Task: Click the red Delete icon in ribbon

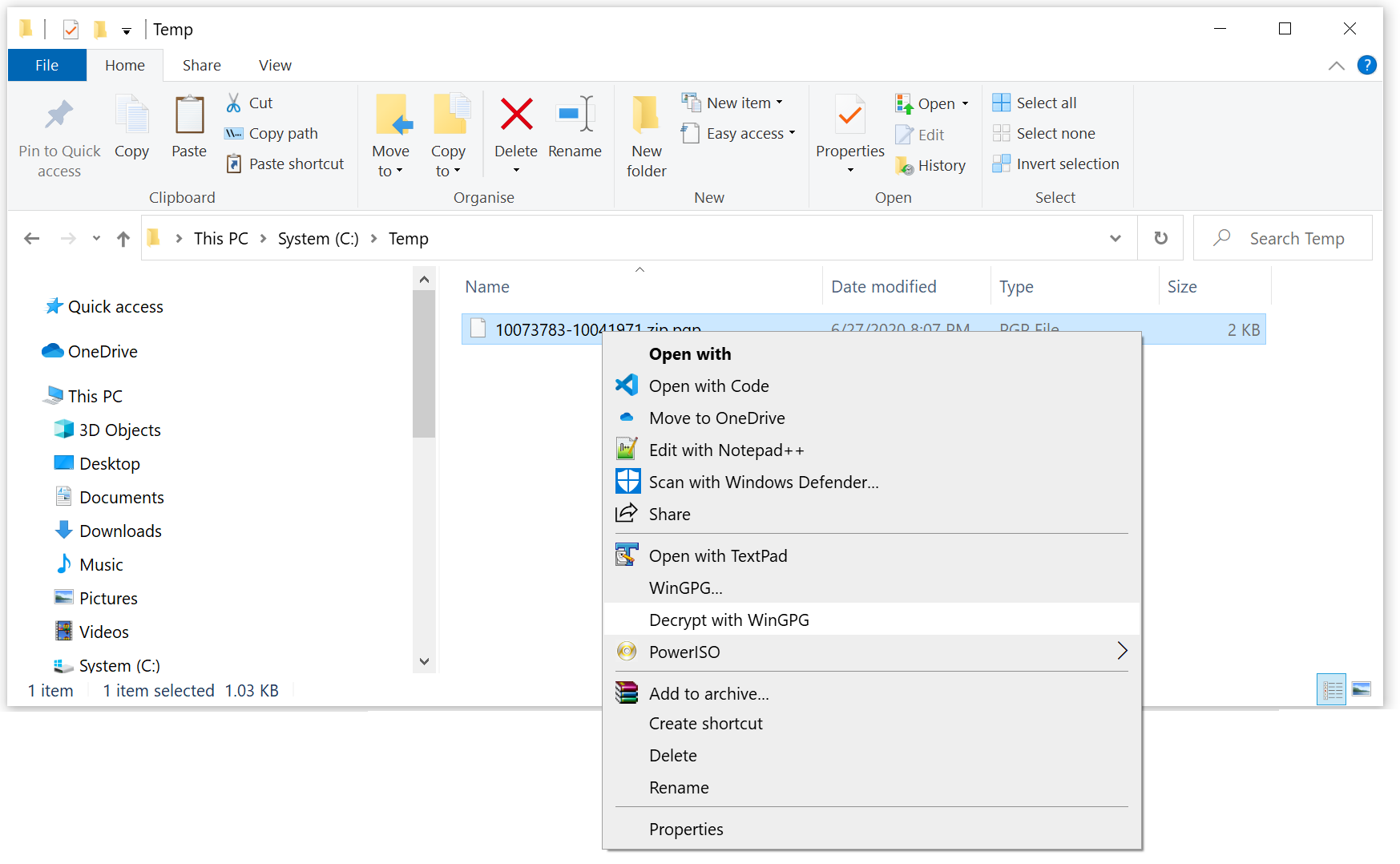Action: pos(516,115)
